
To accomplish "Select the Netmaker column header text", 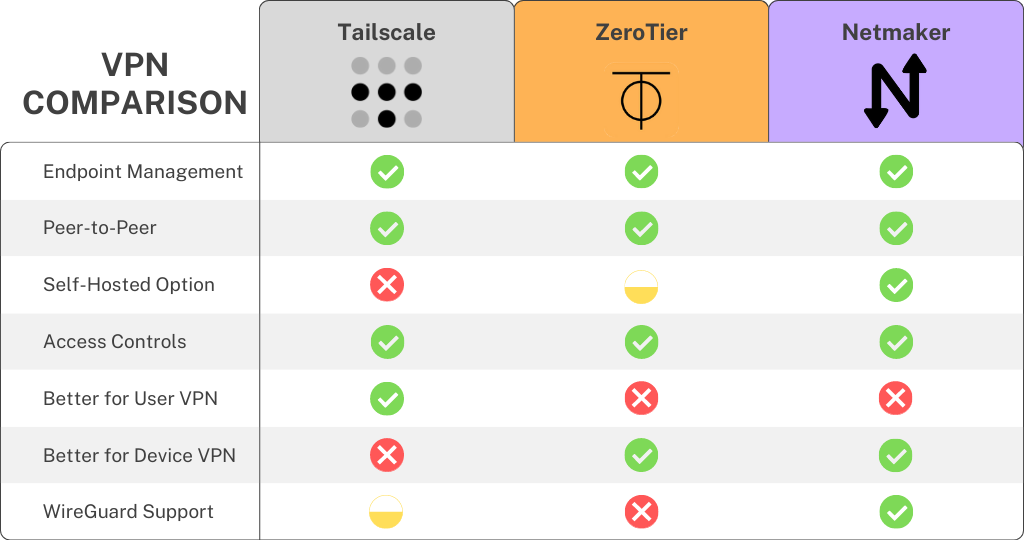I will point(895,32).
